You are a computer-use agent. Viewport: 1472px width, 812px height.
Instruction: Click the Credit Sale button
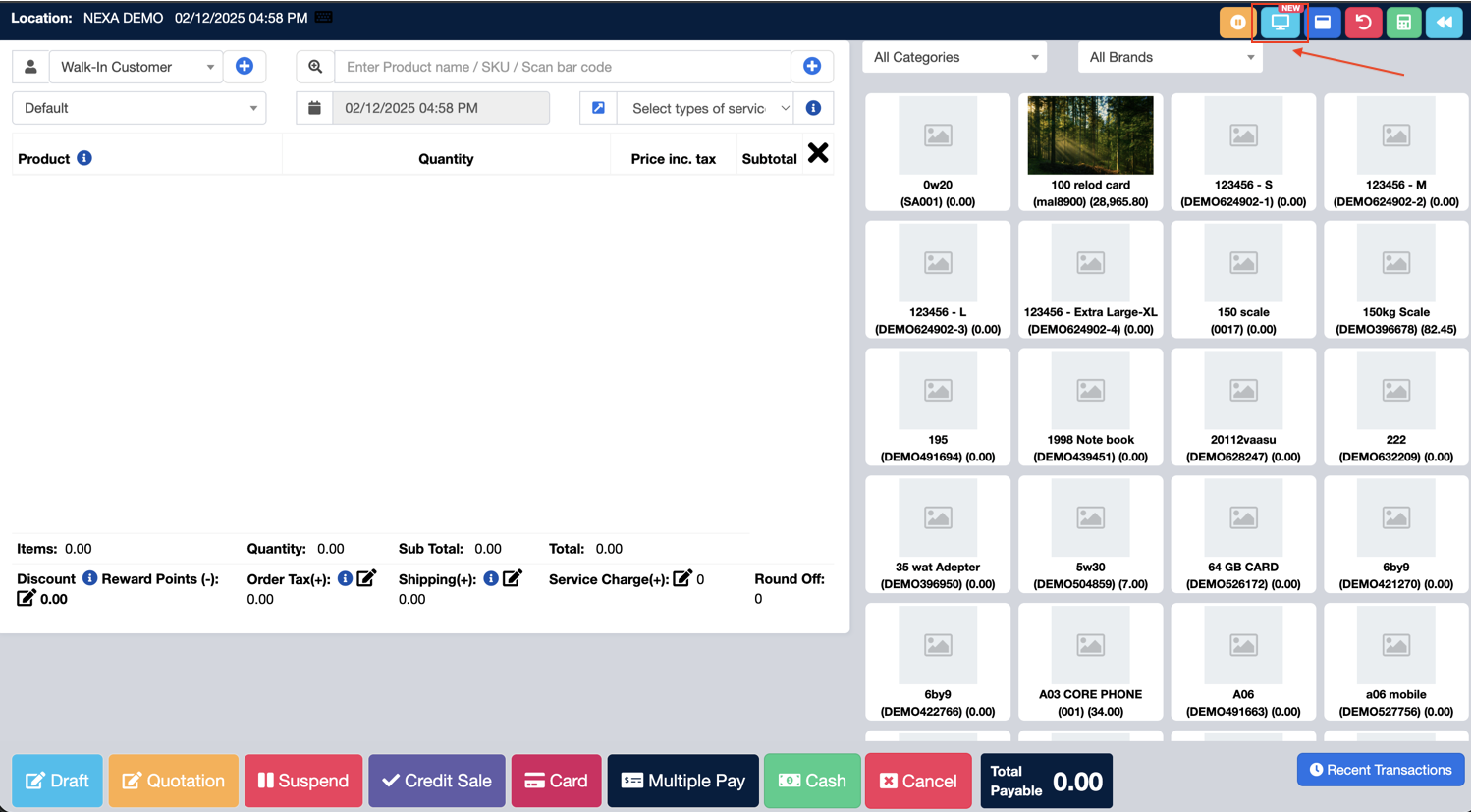pos(437,781)
